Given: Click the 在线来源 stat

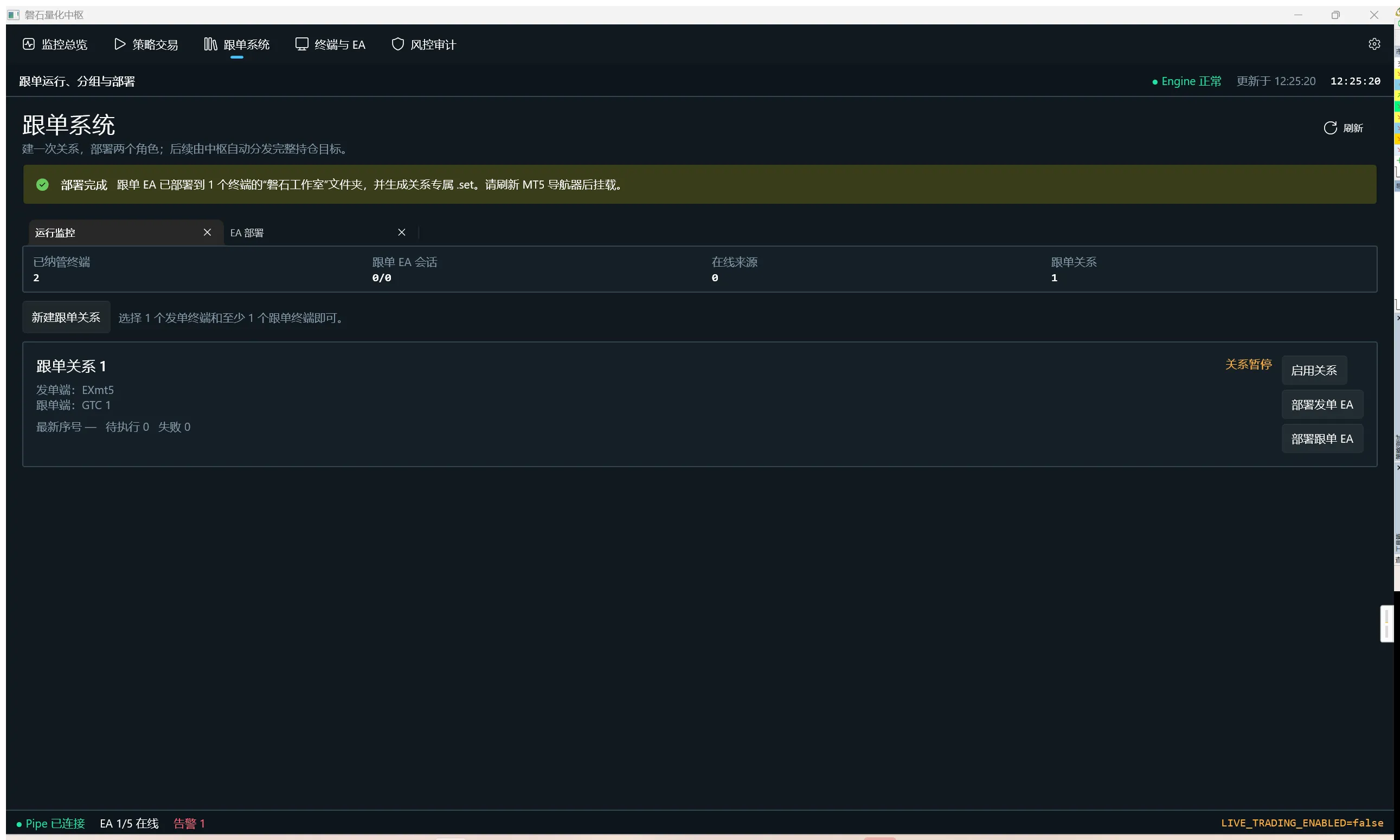Looking at the screenshot, I should coord(735,269).
